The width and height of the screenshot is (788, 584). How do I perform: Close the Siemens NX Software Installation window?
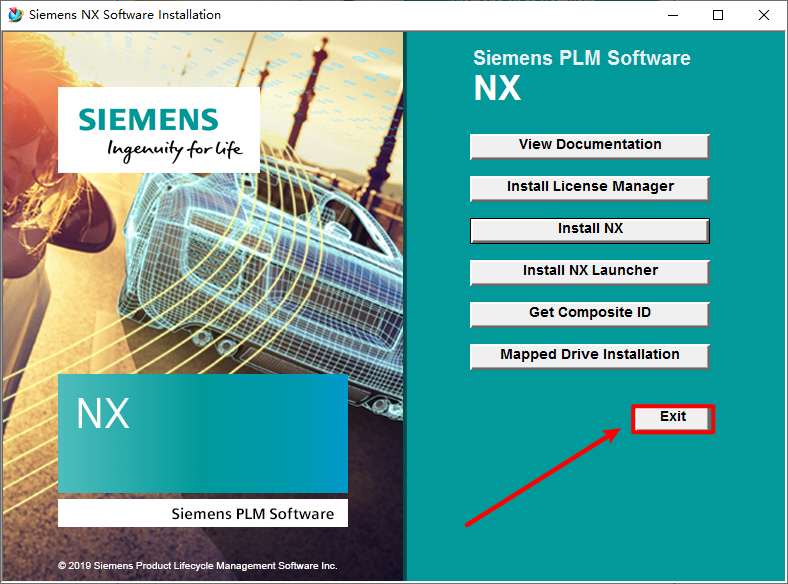[x=764, y=15]
